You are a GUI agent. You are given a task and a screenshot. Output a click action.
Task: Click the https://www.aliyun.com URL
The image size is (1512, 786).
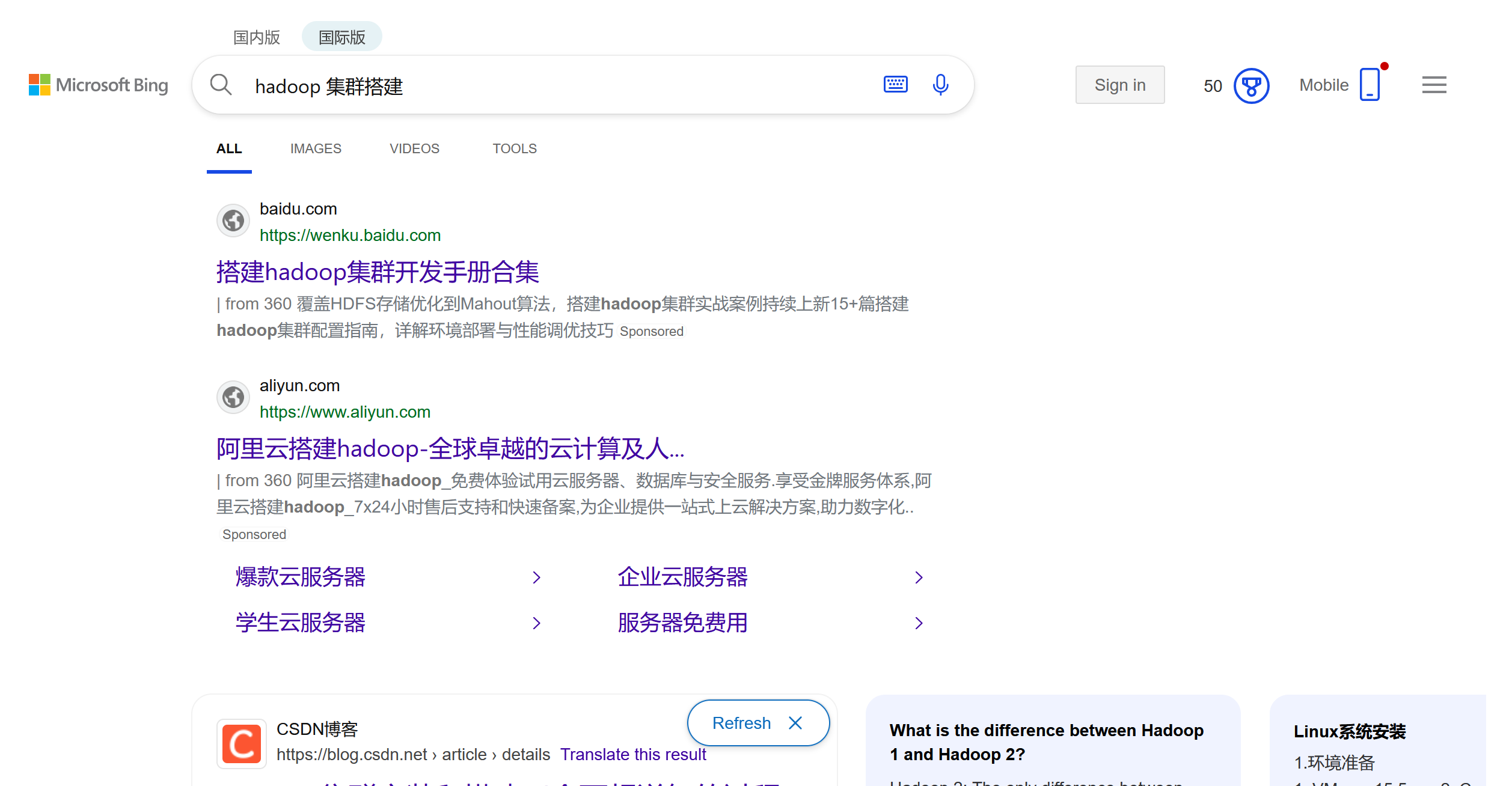345,412
